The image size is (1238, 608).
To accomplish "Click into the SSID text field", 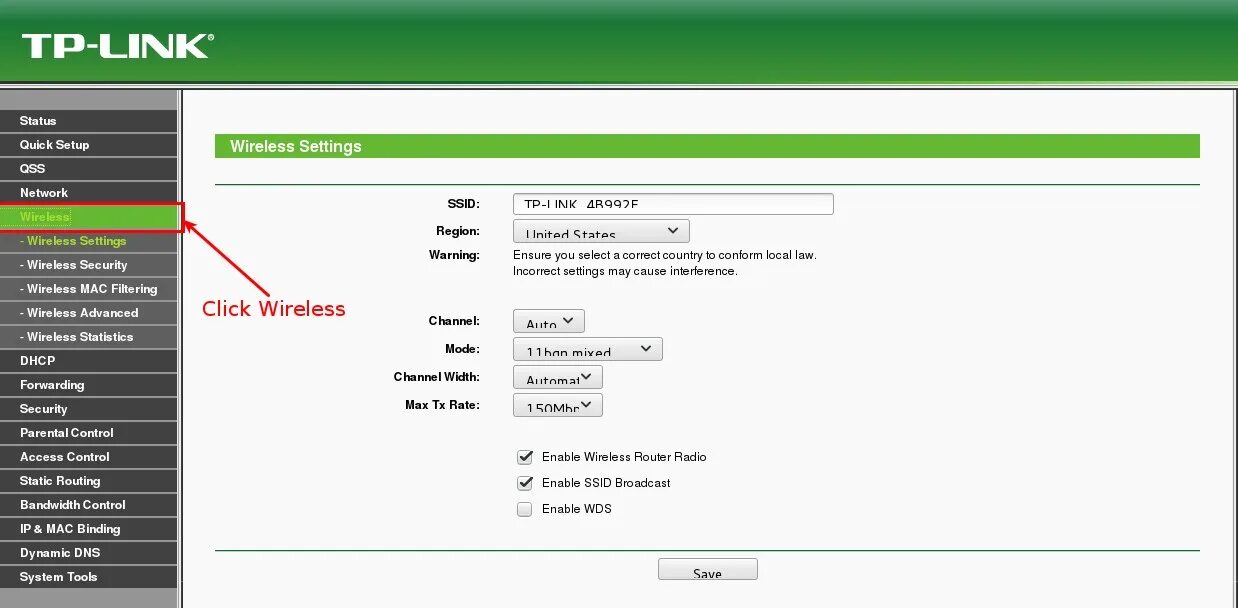I will click(x=673, y=204).
